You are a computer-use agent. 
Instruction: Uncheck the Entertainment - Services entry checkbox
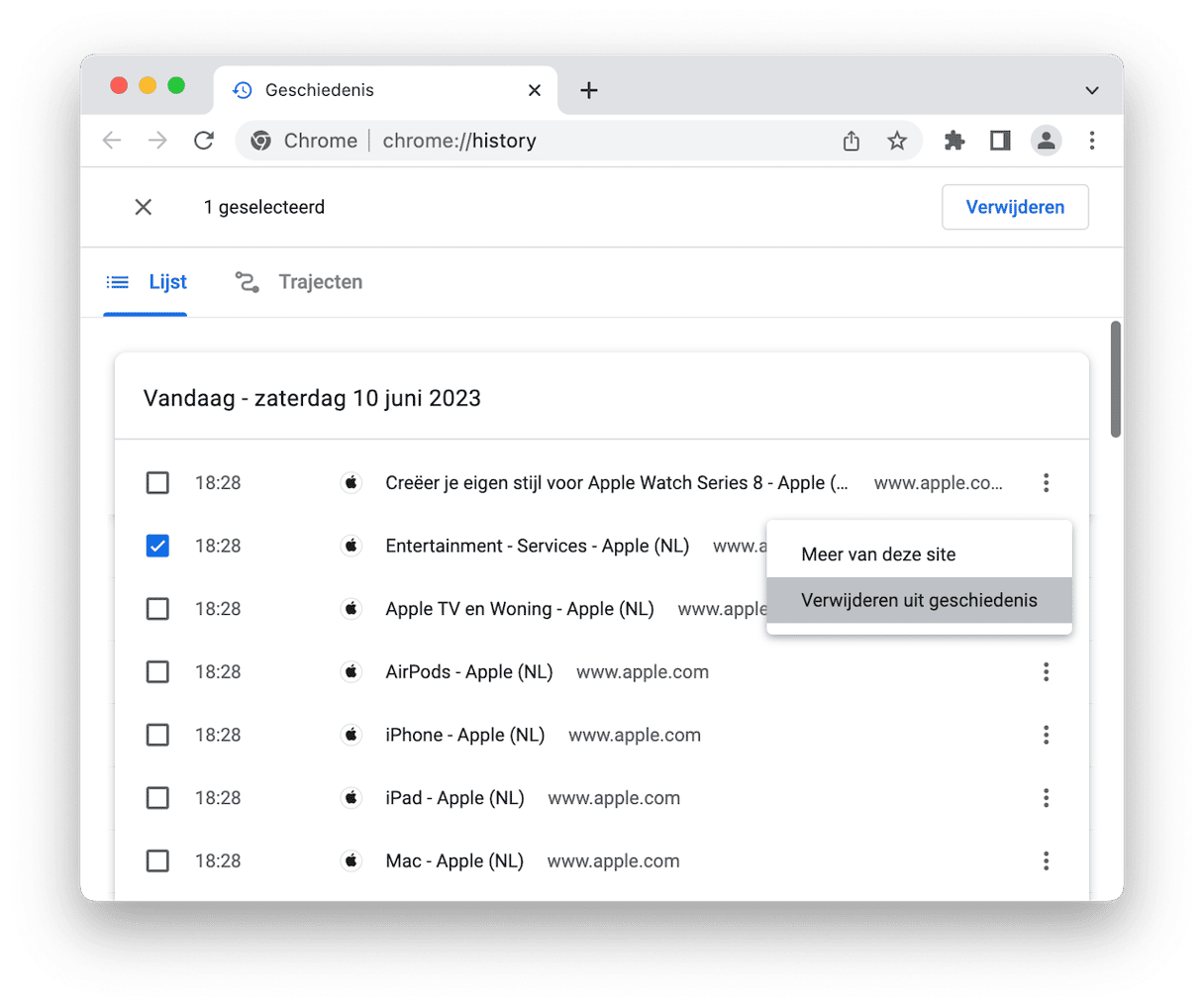157,546
